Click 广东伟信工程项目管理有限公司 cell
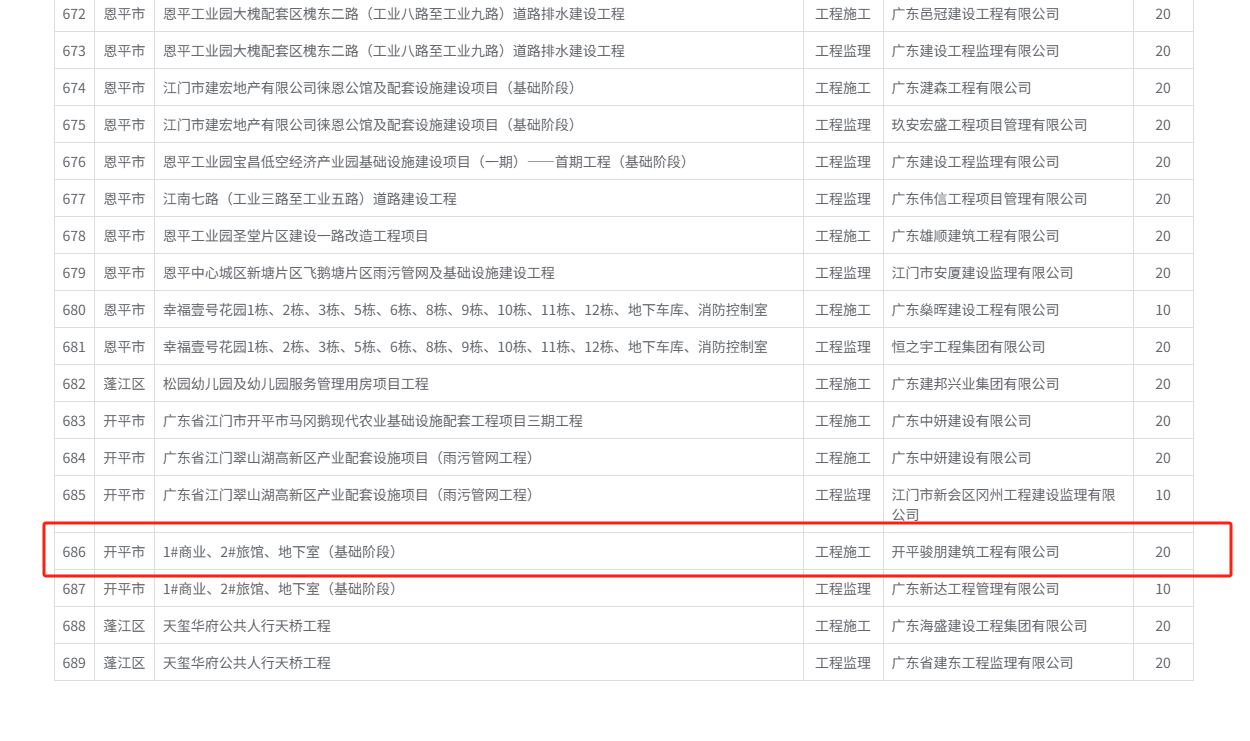1250x741 pixels. click(989, 199)
